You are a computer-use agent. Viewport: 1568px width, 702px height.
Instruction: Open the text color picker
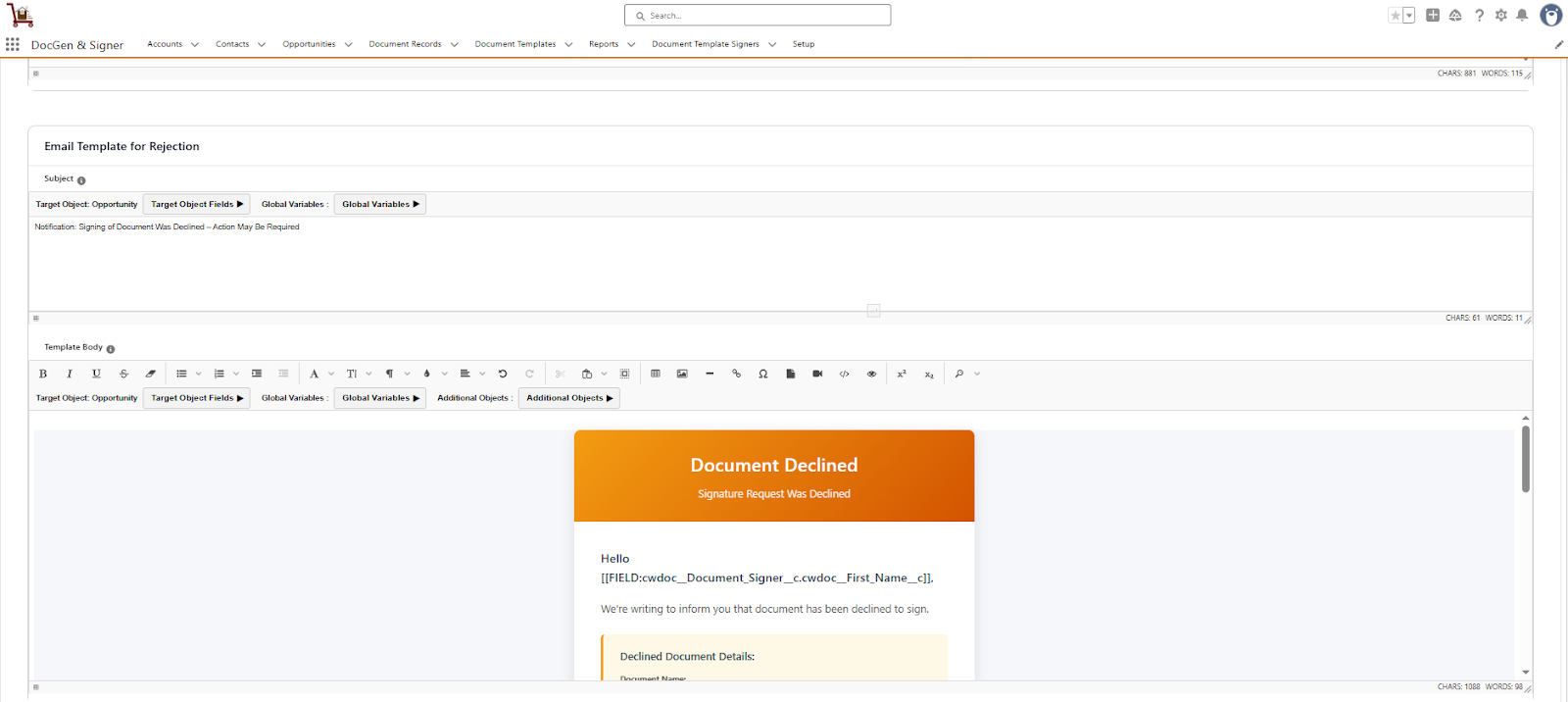coord(426,374)
